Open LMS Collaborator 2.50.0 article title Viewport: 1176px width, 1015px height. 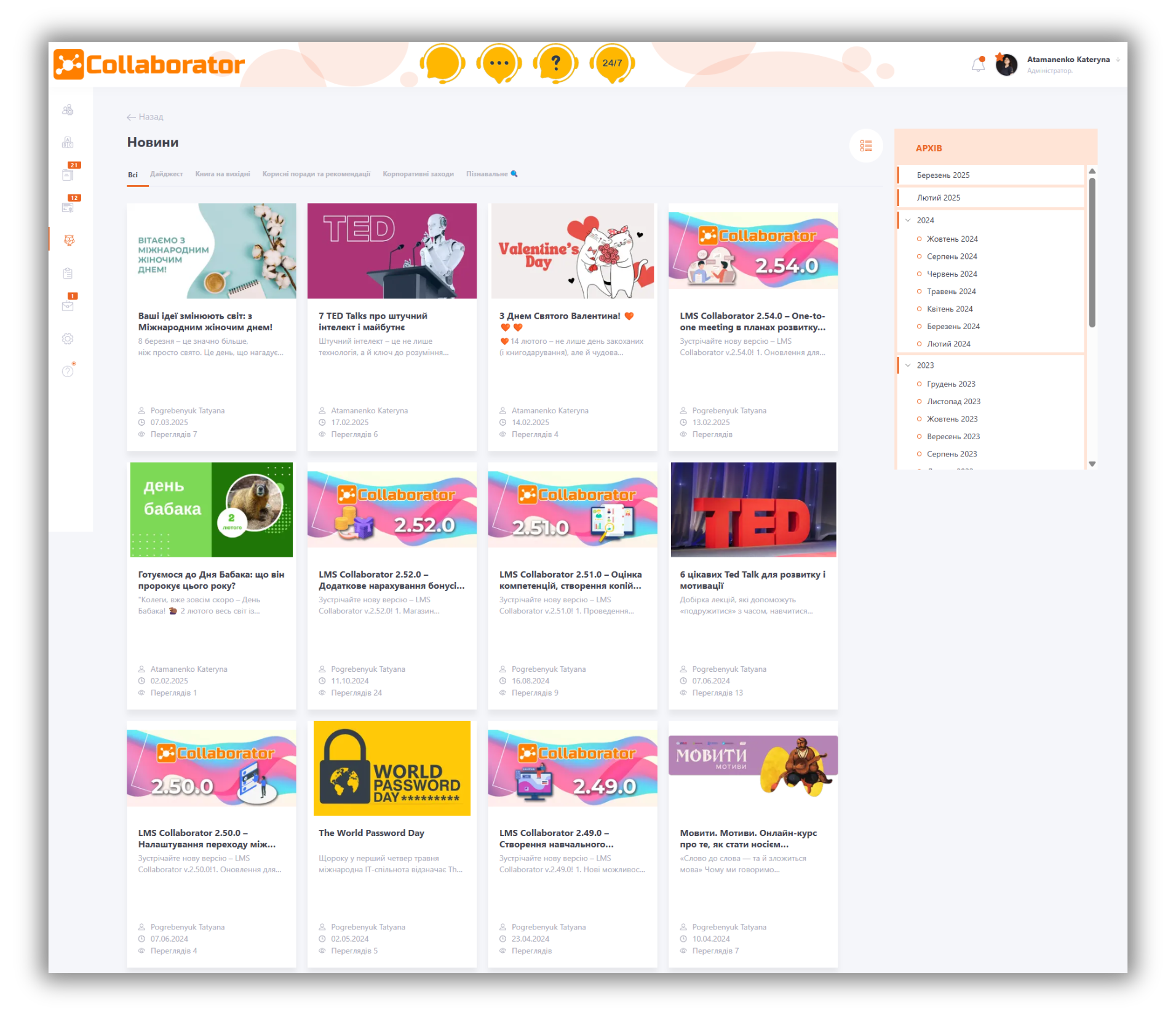click(207, 838)
